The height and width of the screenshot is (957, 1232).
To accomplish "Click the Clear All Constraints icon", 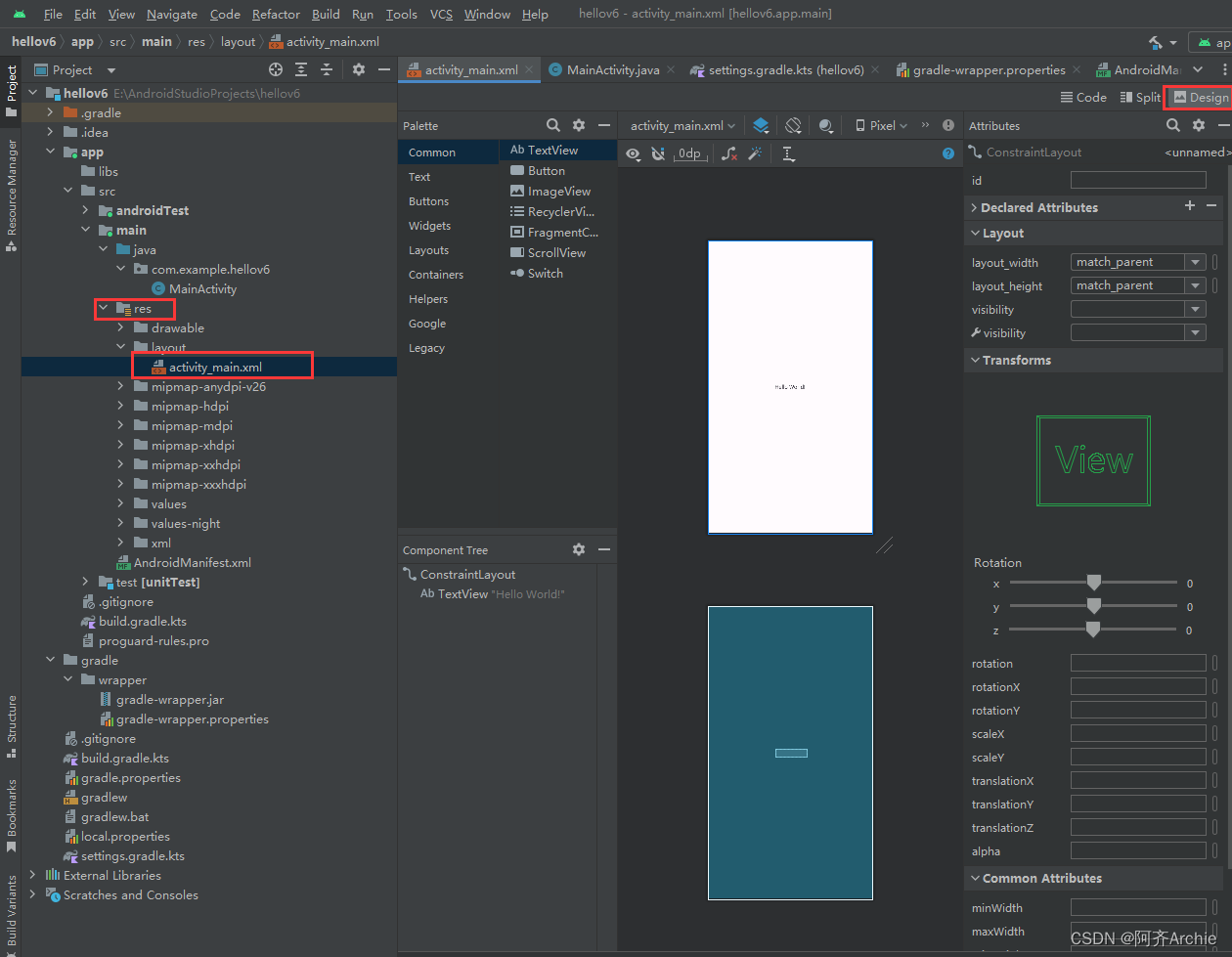I will tap(729, 153).
